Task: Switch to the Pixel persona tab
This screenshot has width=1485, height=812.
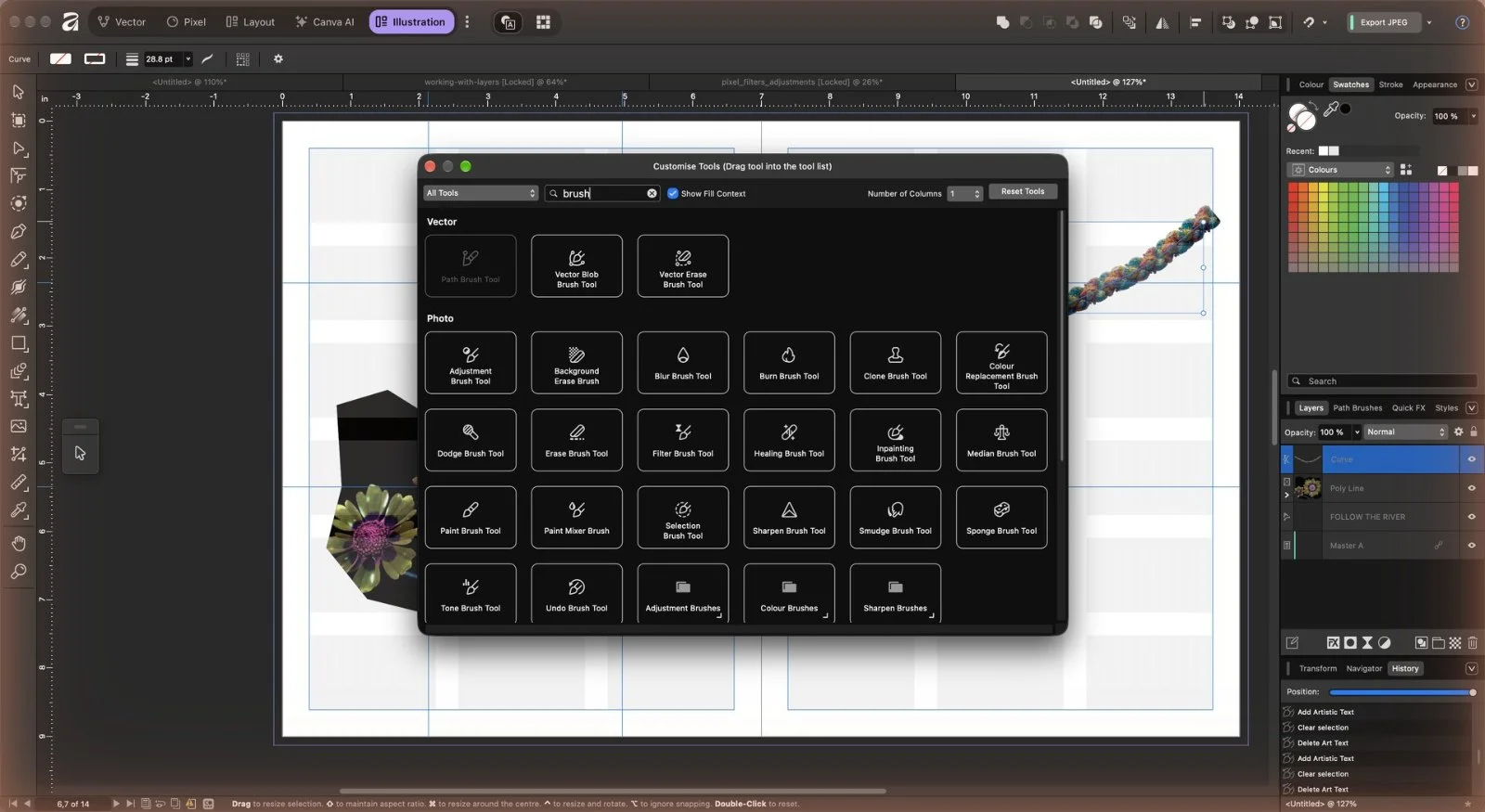Action: click(186, 22)
